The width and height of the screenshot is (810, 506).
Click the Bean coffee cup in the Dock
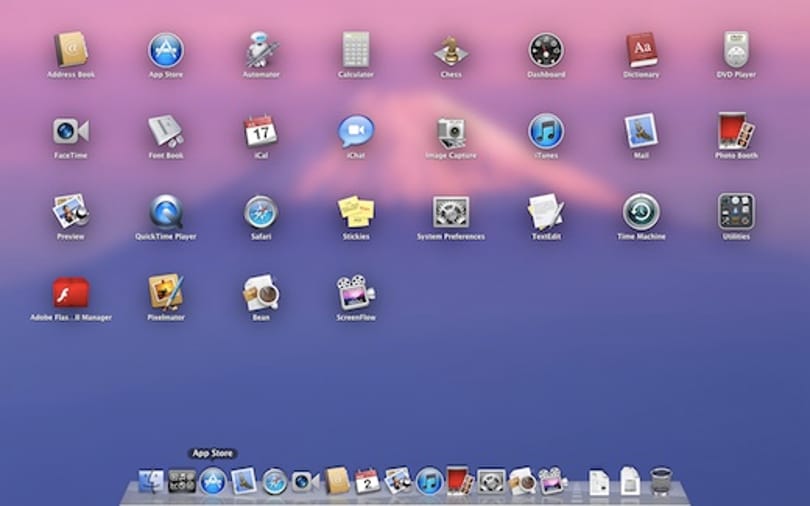coord(522,481)
